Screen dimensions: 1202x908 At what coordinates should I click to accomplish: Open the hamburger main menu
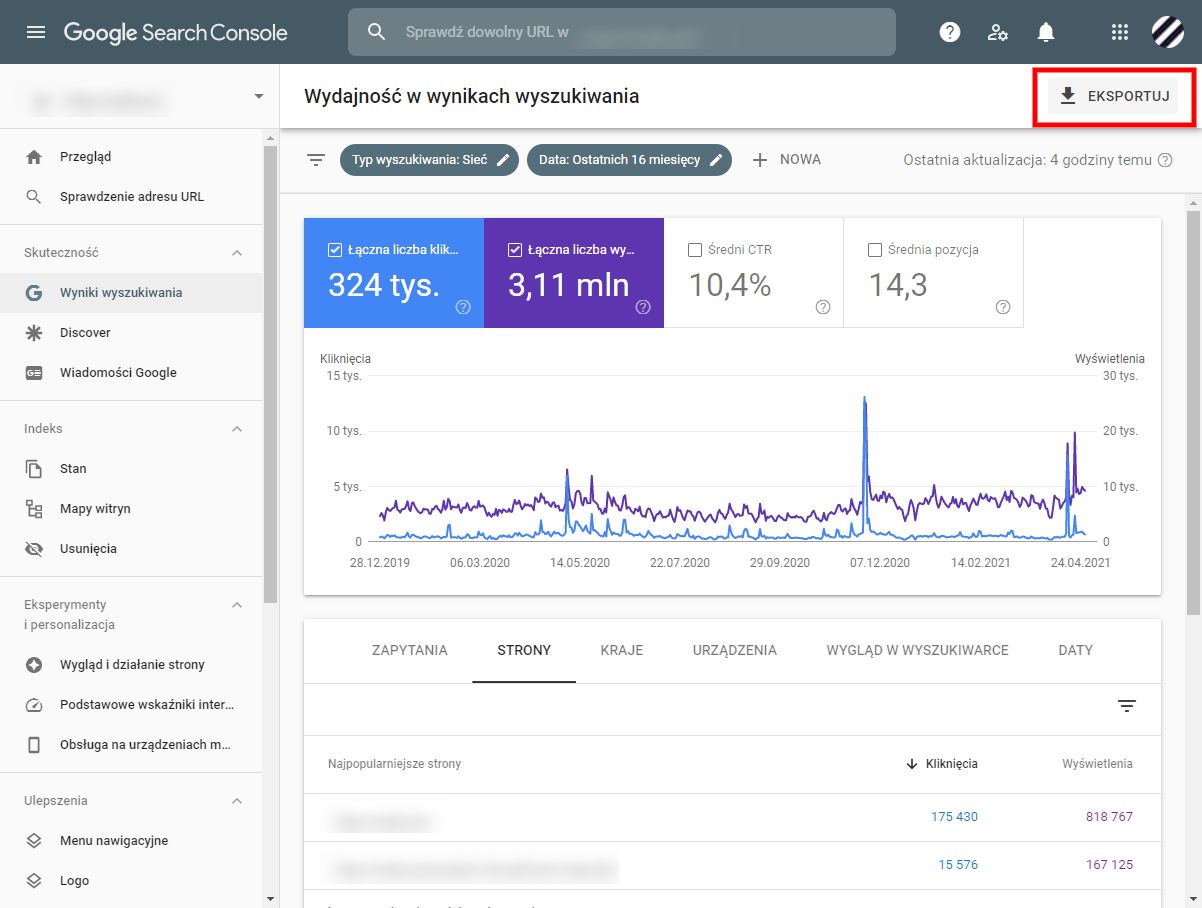(36, 32)
